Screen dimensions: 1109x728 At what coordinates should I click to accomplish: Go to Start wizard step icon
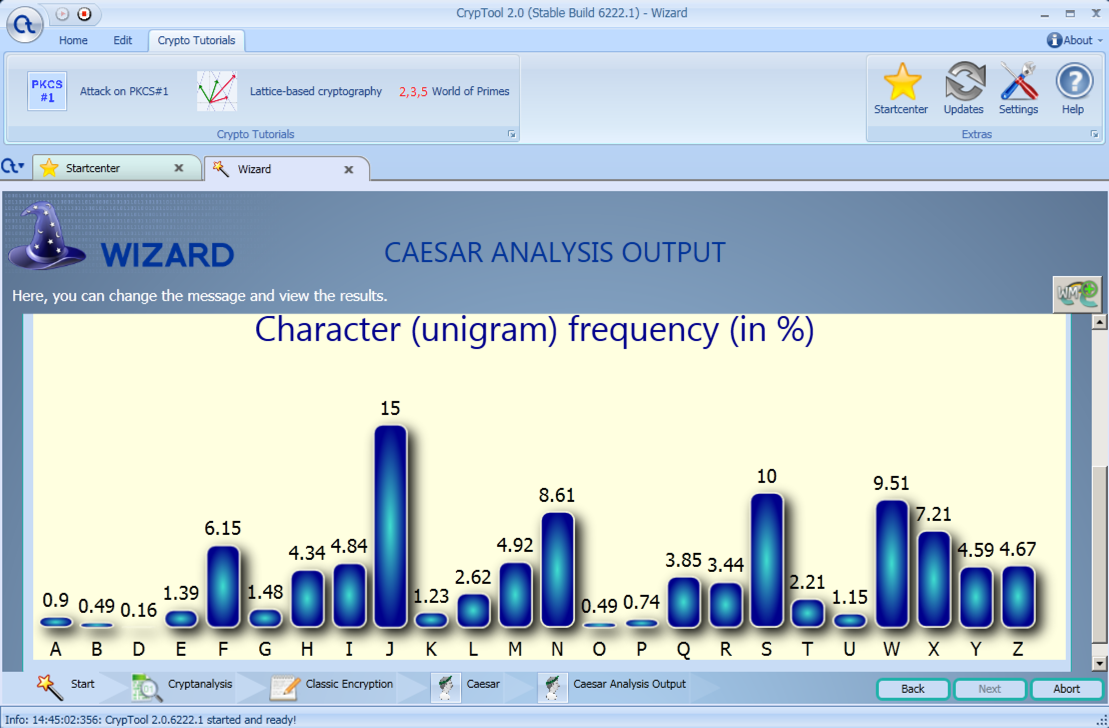48,686
